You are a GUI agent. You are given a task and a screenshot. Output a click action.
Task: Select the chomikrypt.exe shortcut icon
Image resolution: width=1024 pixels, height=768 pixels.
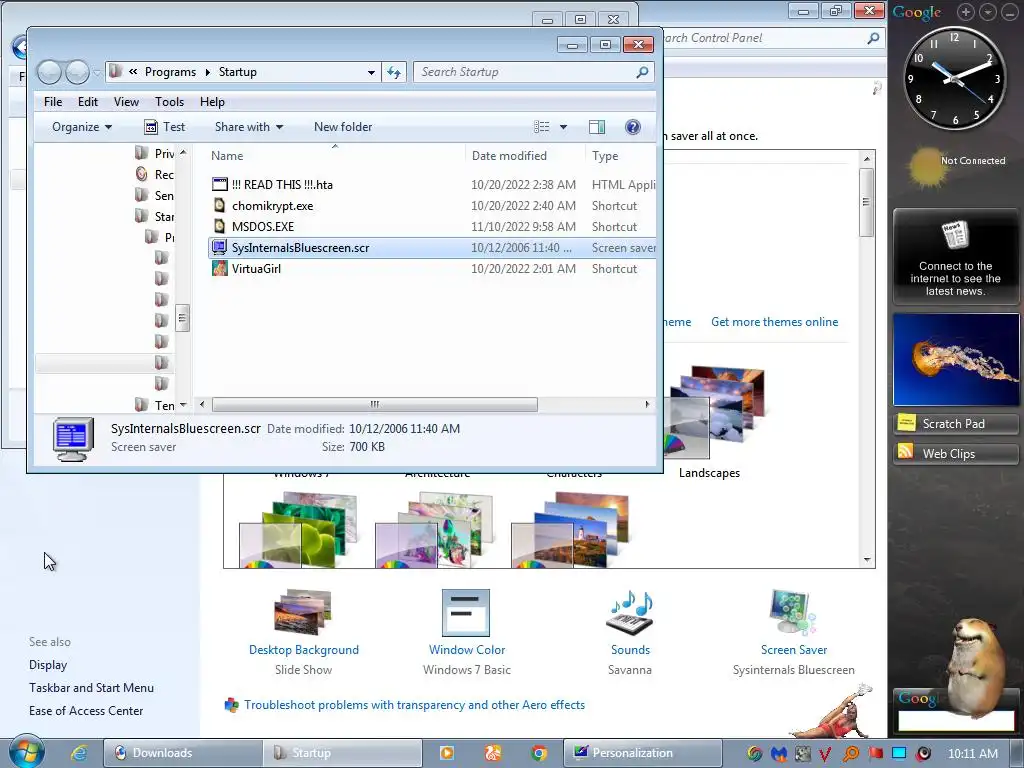pyautogui.click(x=219, y=205)
